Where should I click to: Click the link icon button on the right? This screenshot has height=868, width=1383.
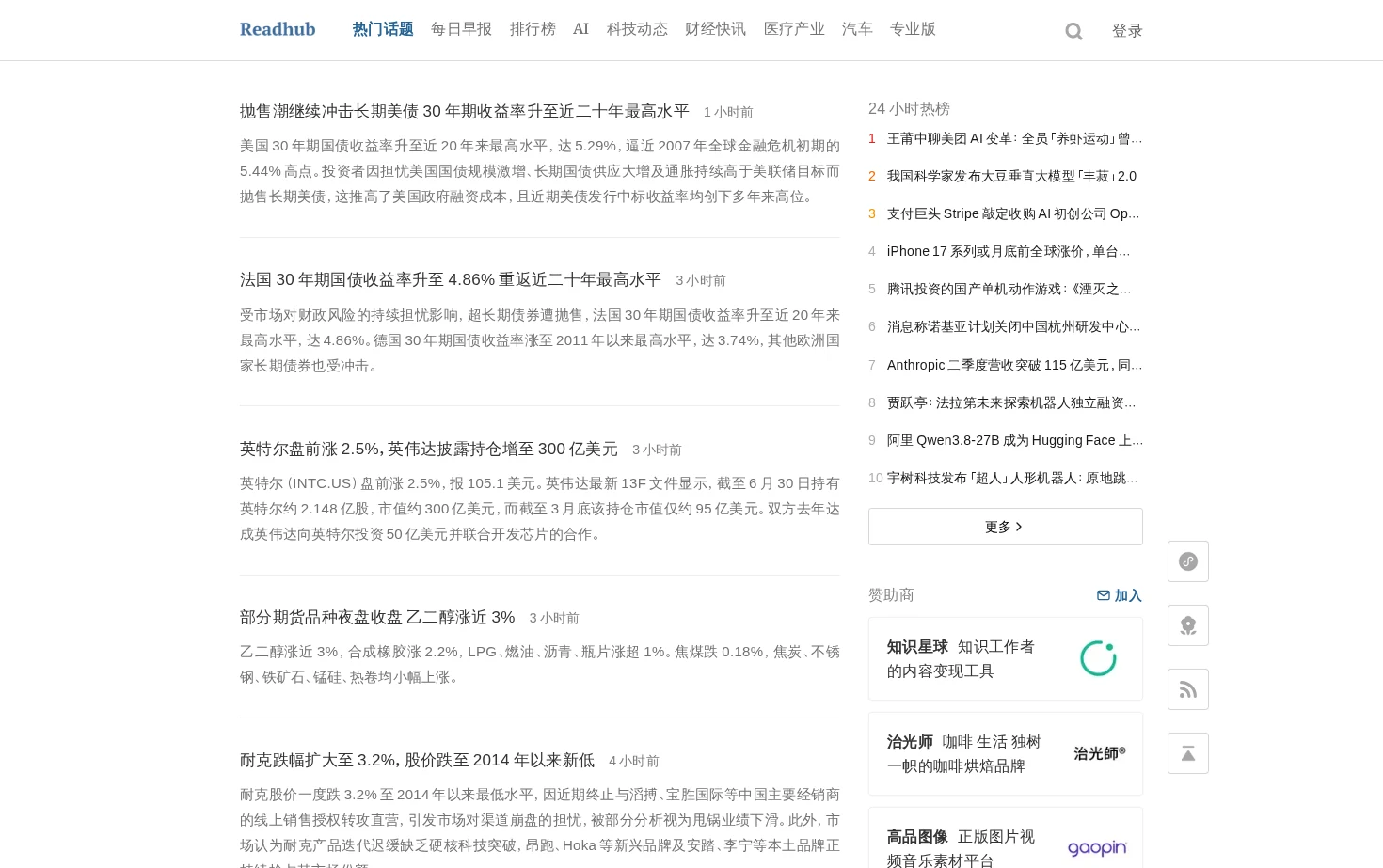(1188, 561)
